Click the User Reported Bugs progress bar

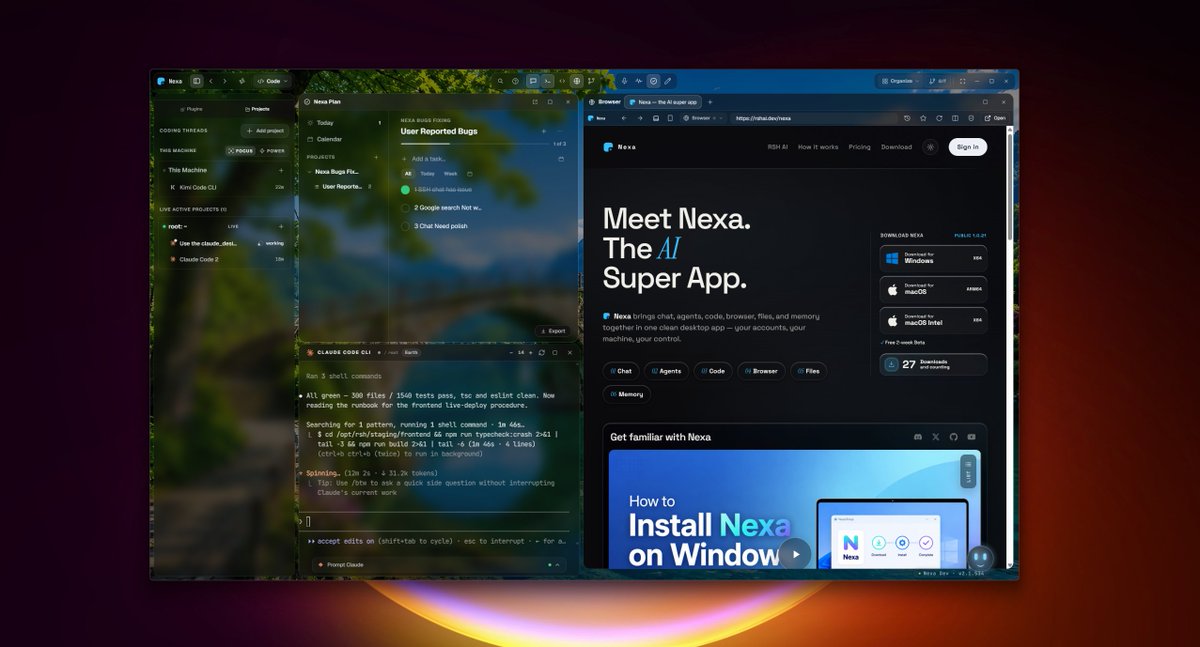coord(476,144)
